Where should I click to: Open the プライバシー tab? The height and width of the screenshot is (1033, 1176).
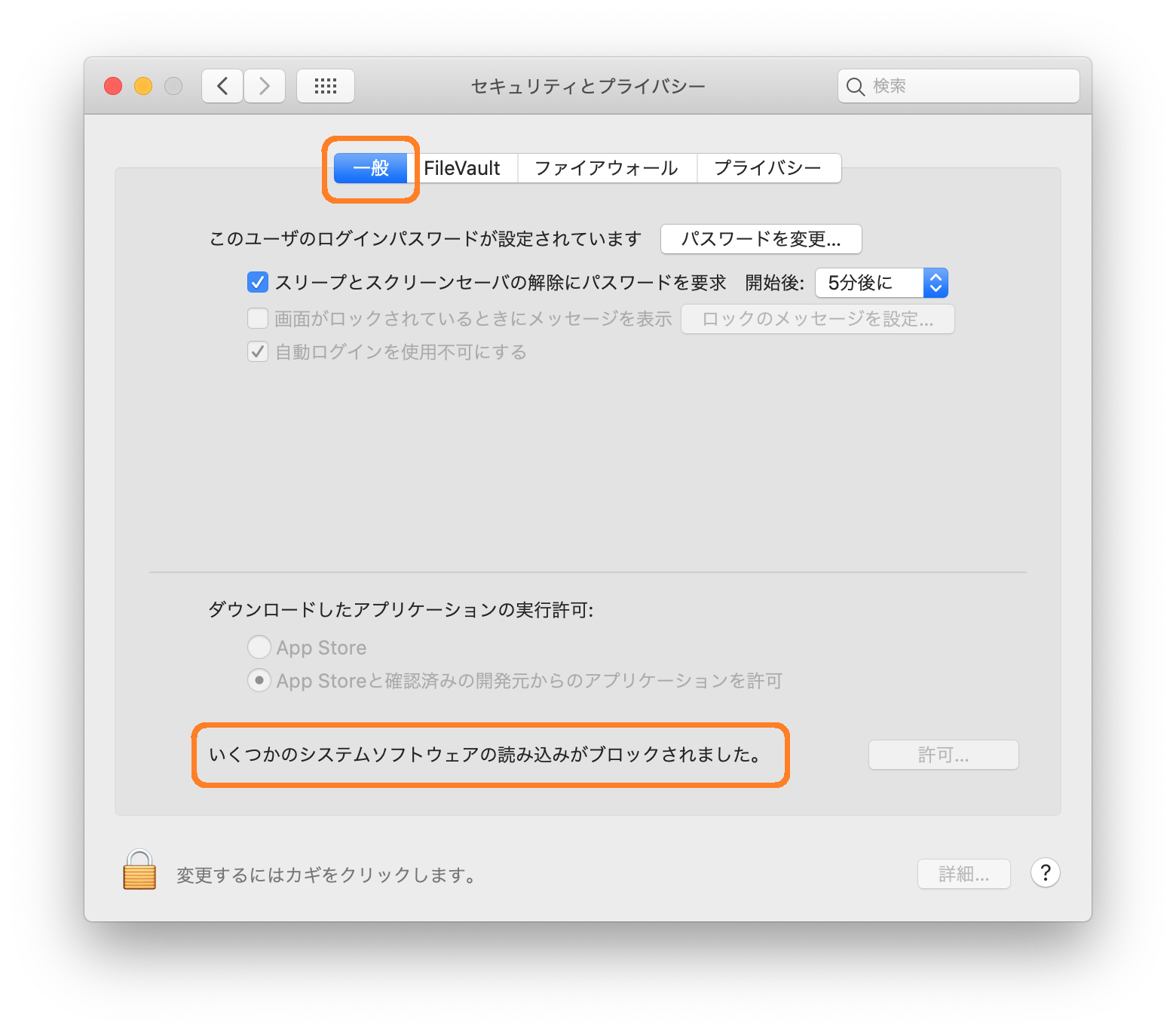tap(768, 168)
